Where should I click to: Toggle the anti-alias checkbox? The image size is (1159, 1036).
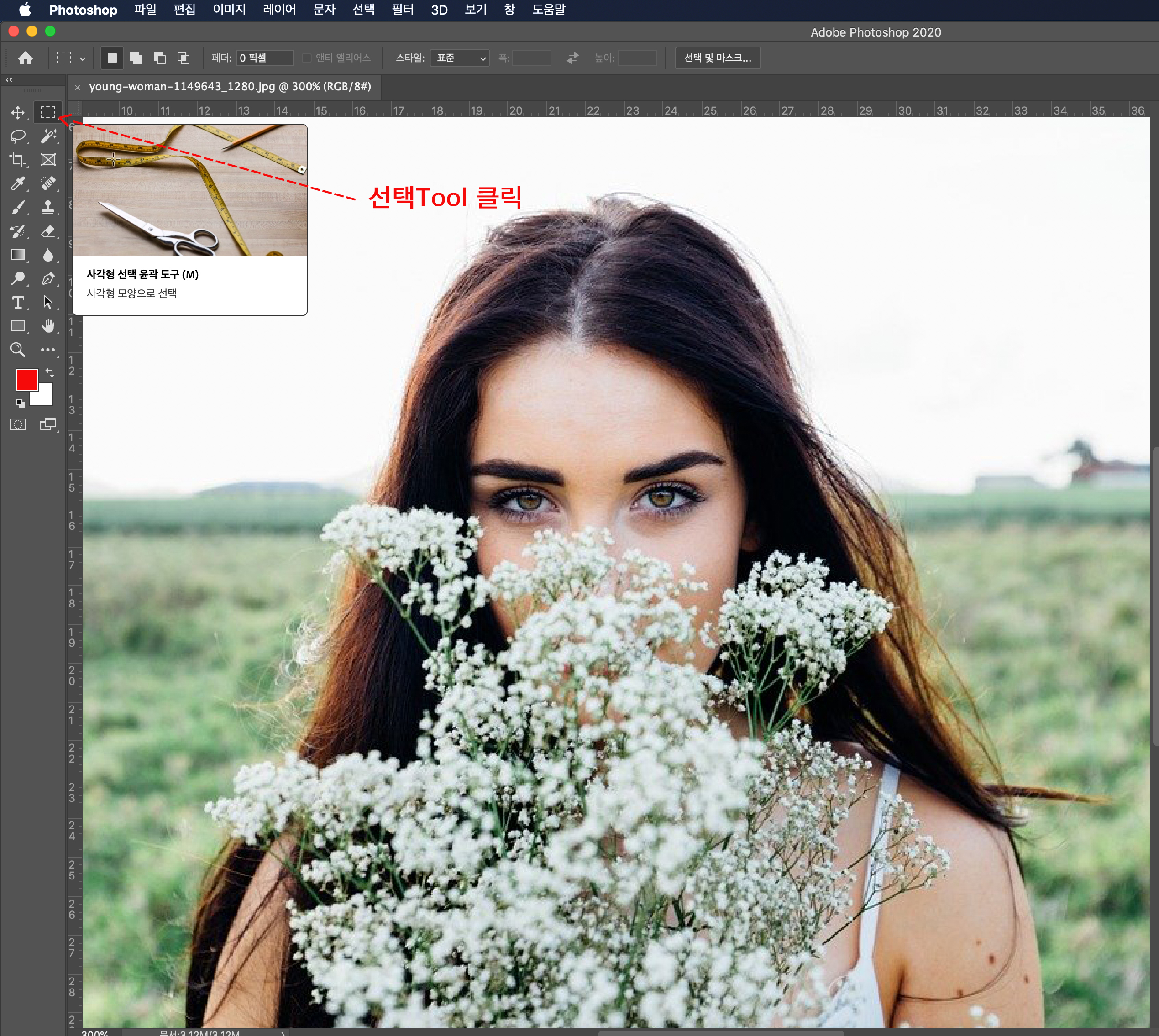coord(307,58)
